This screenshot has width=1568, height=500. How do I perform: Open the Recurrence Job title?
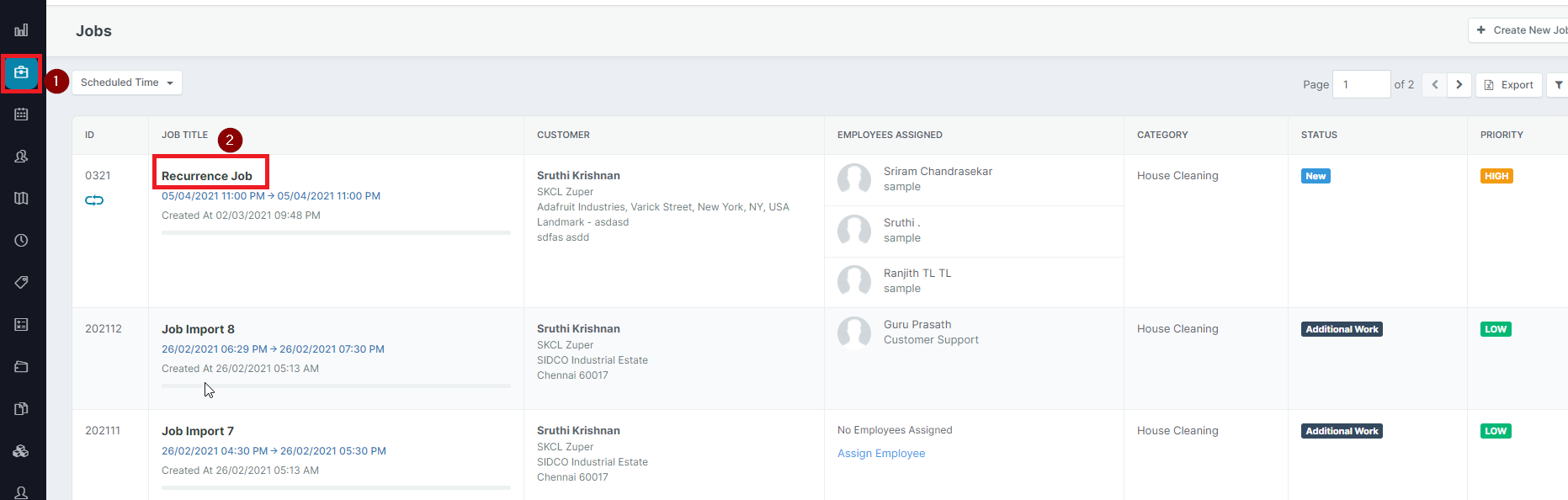pos(207,176)
